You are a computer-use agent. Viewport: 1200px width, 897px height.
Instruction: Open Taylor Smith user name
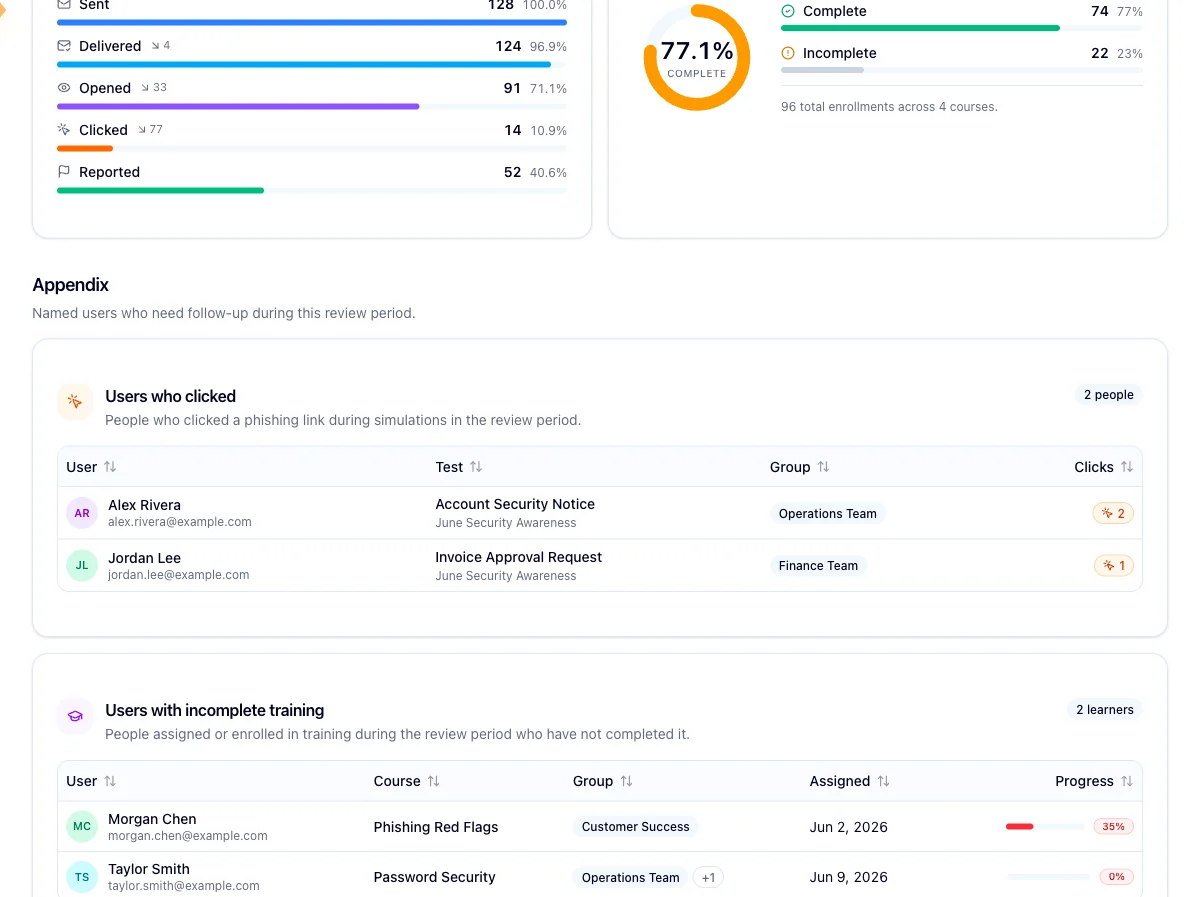149,869
